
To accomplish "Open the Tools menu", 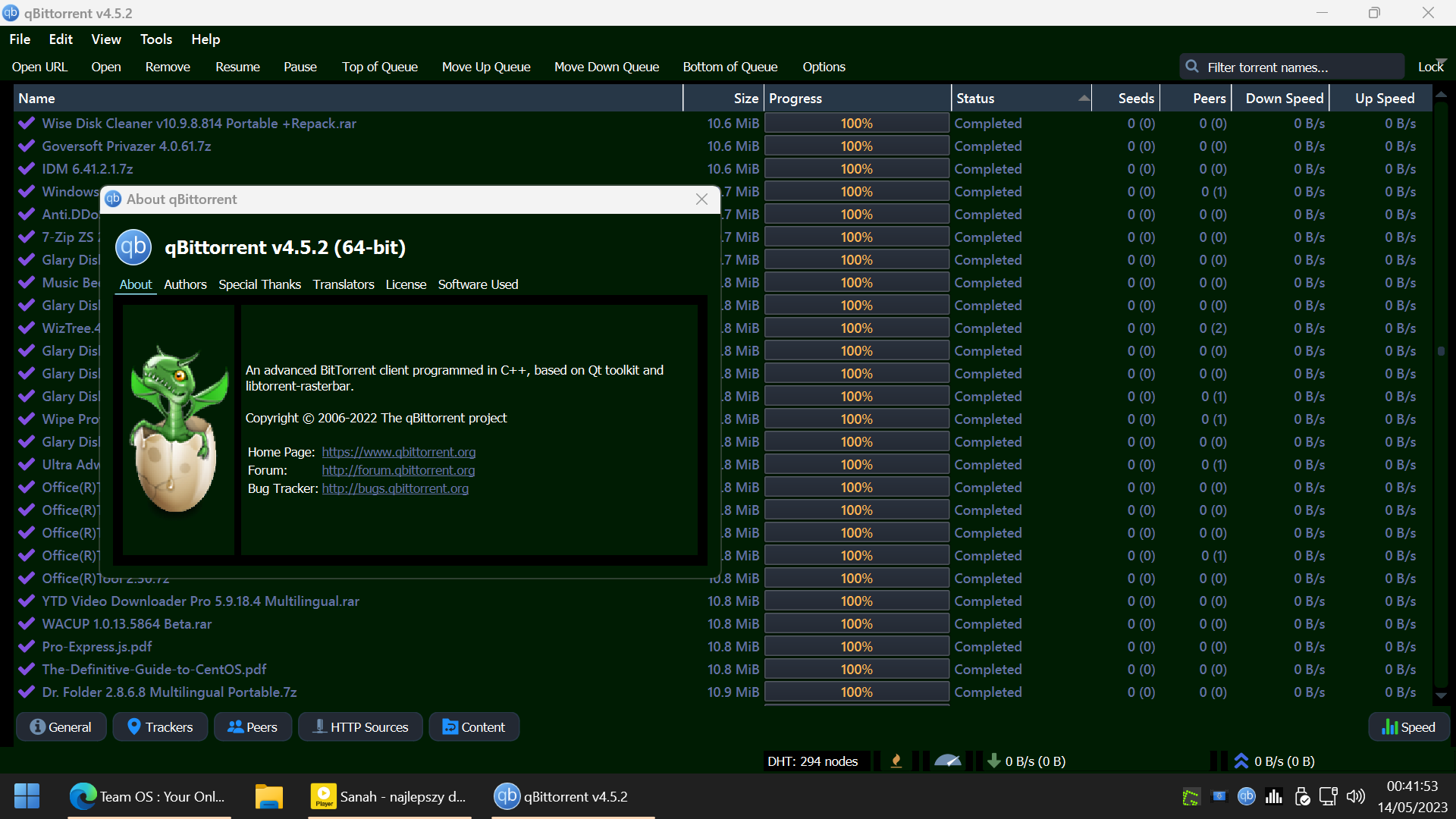I will (156, 39).
